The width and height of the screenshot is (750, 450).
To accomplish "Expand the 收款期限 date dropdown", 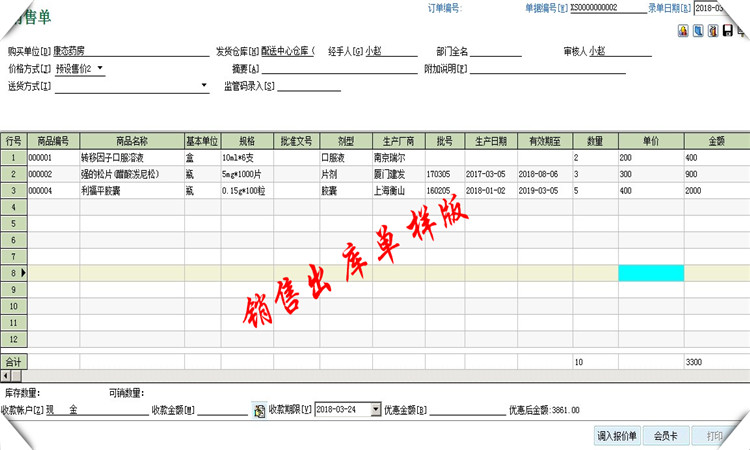I will pyautogui.click(x=376, y=409).
